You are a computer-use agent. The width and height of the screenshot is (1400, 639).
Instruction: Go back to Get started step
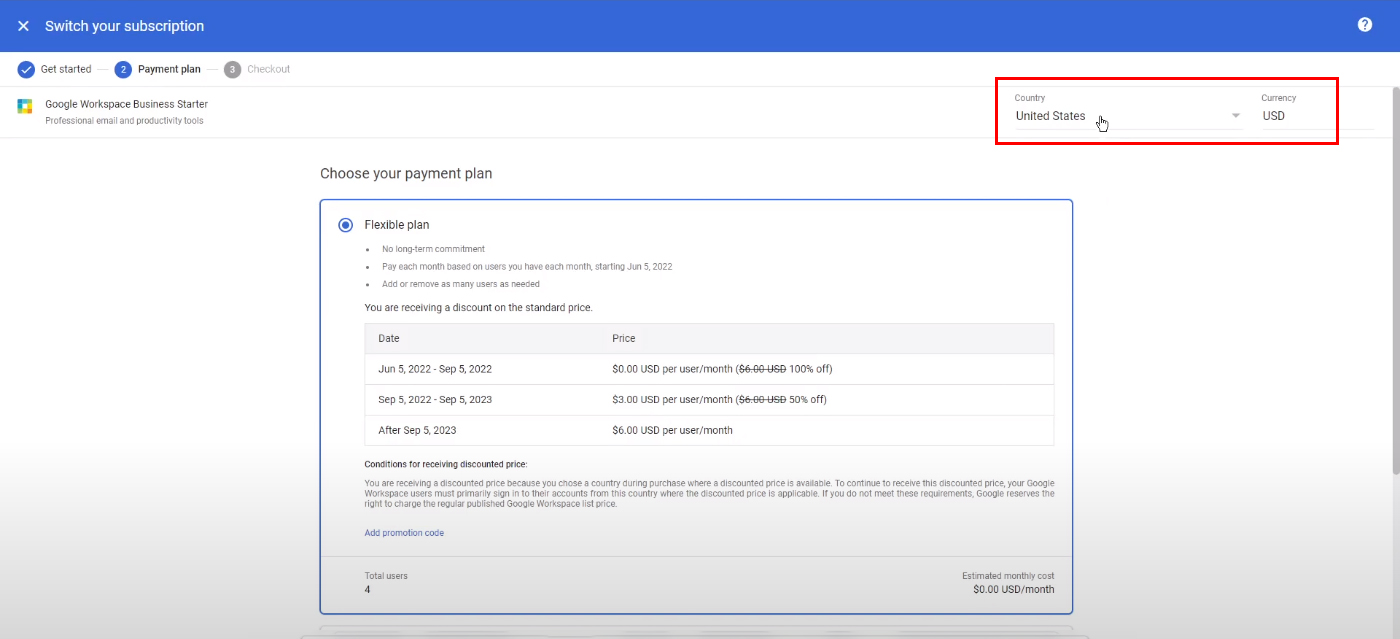click(x=66, y=69)
